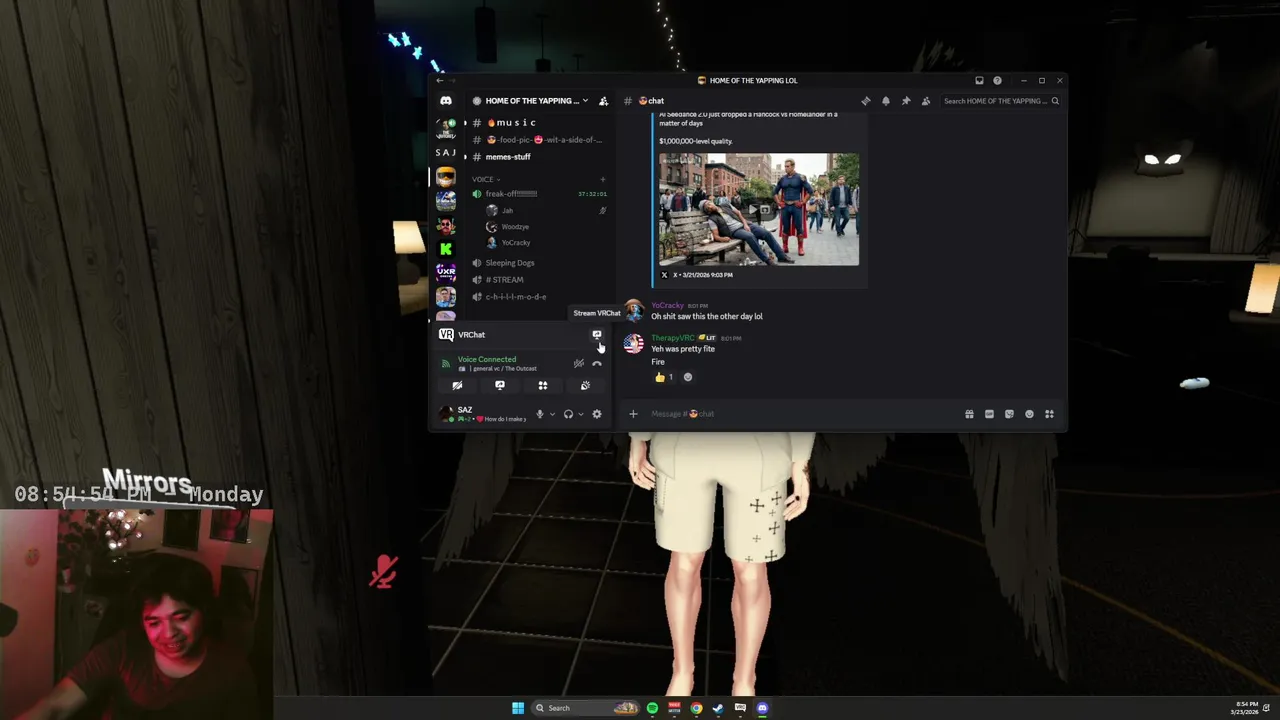Open the taskbar clock and date

[1245, 708]
